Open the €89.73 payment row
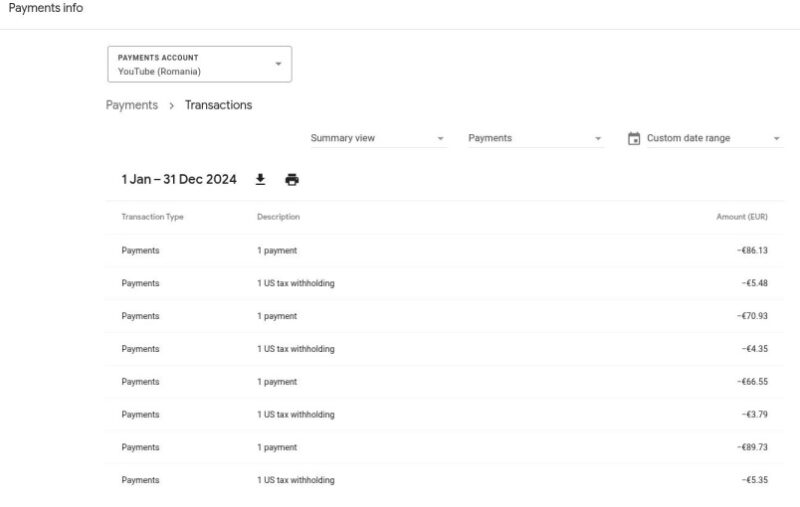 click(x=444, y=447)
